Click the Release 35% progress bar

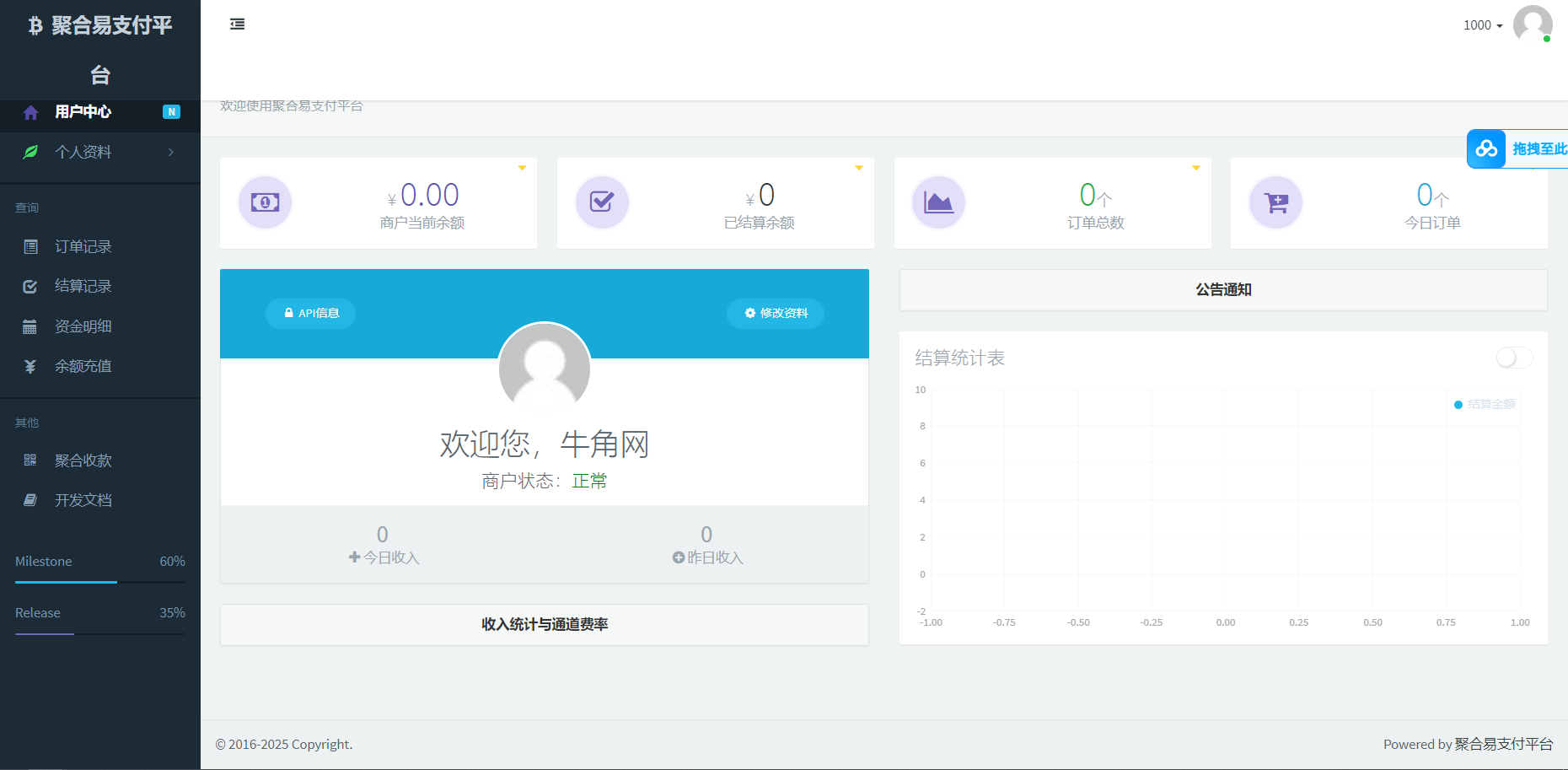coord(100,633)
